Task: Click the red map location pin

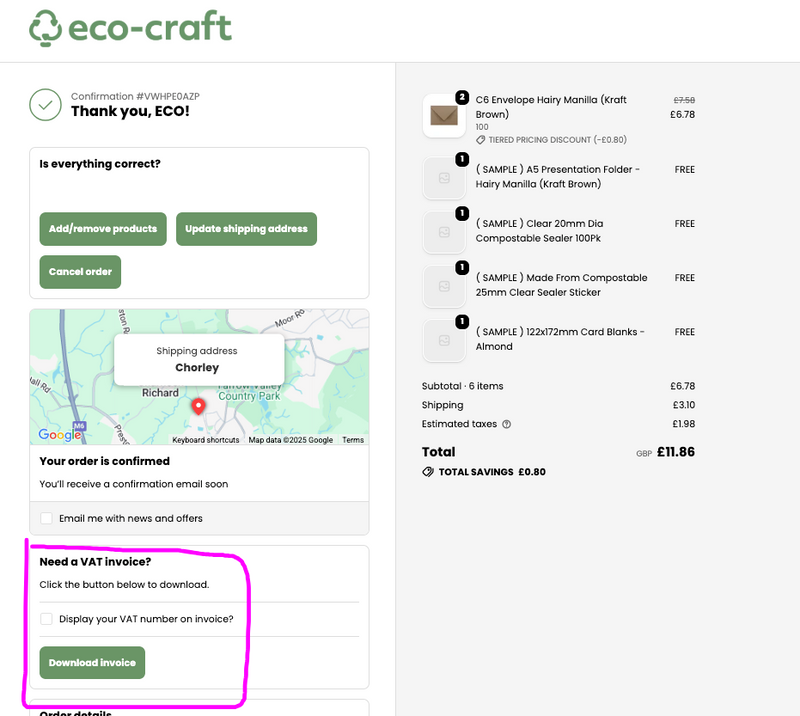Action: pyautogui.click(x=198, y=406)
